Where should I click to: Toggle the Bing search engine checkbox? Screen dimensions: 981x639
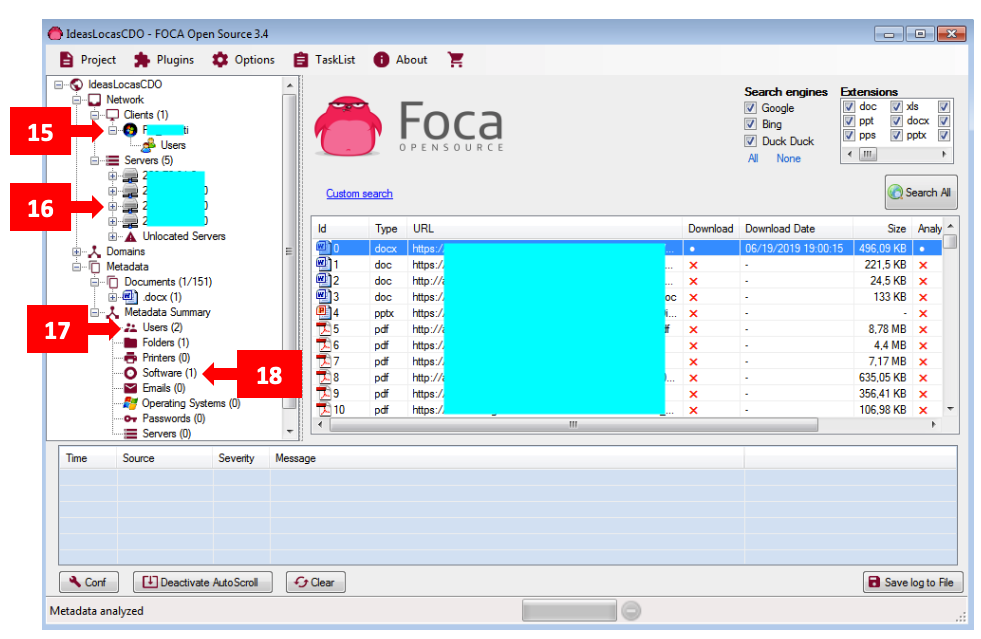click(x=750, y=124)
